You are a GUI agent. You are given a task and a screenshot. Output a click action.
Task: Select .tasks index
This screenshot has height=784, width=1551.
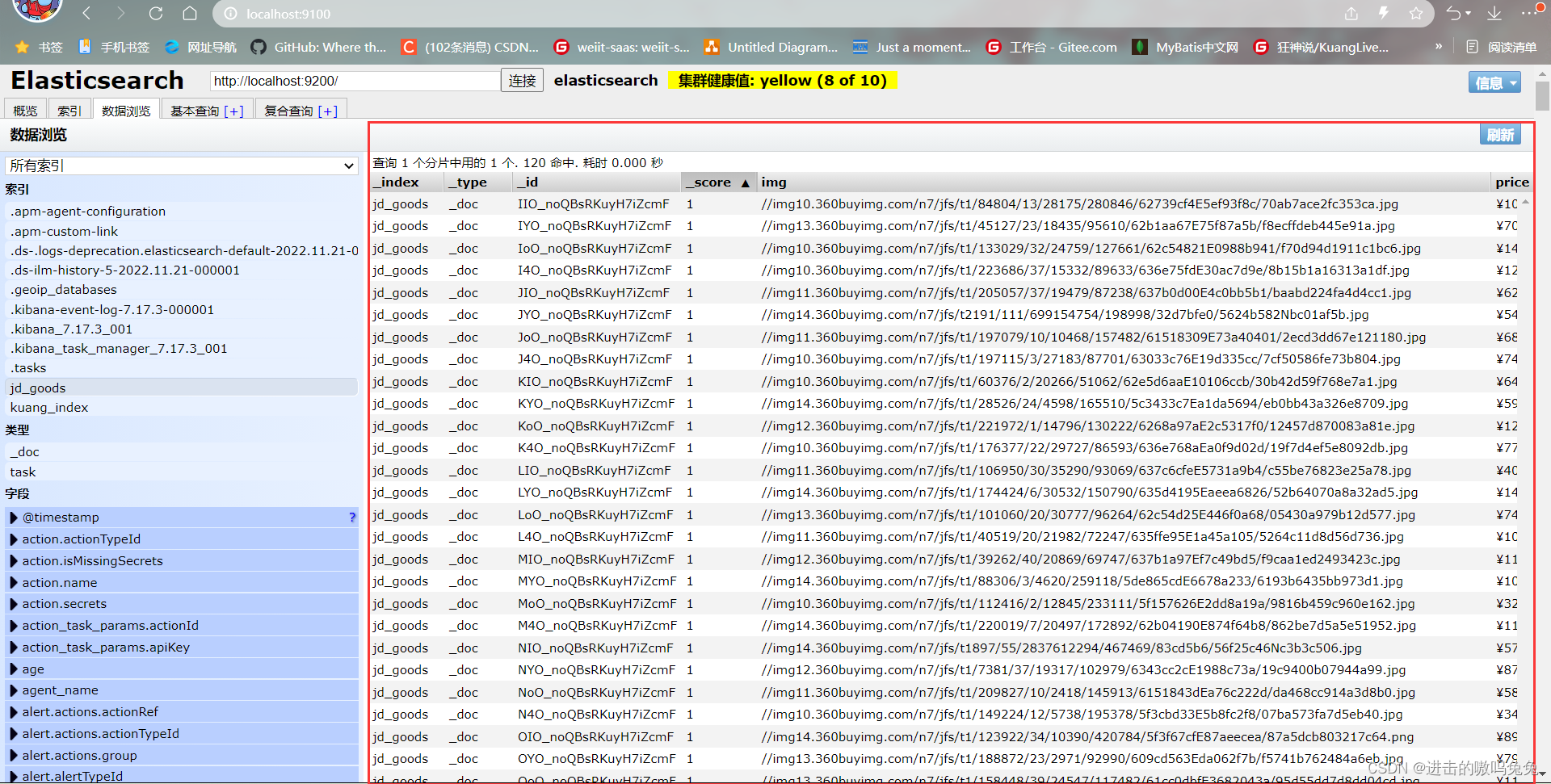tap(182, 367)
